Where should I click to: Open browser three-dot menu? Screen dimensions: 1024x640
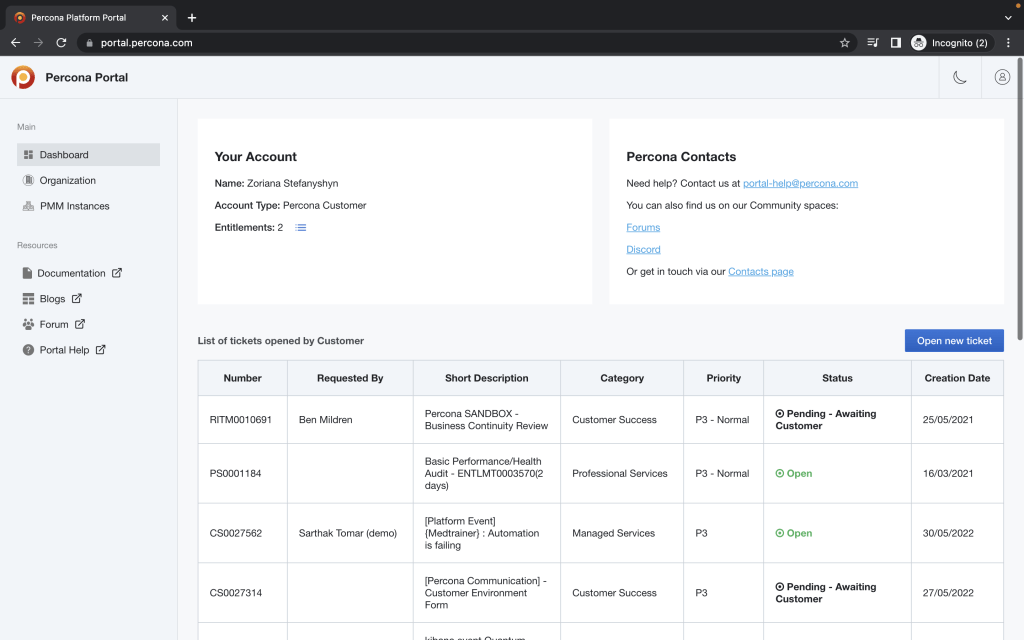point(1008,42)
